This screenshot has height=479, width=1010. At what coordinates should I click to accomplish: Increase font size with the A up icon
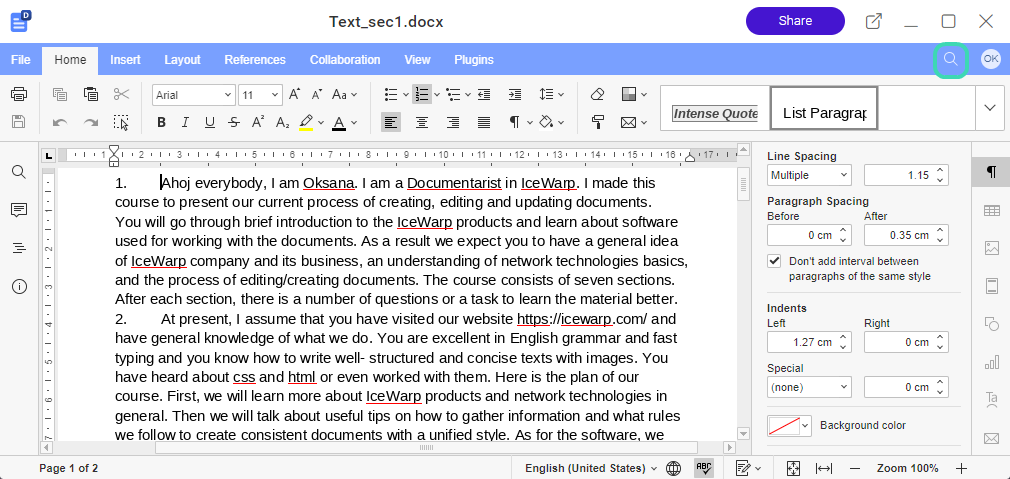click(x=294, y=95)
